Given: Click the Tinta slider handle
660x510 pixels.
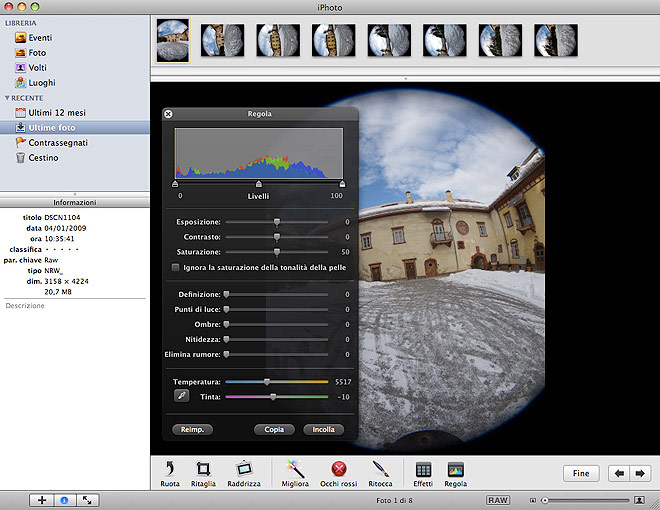Looking at the screenshot, I should click(x=273, y=396).
